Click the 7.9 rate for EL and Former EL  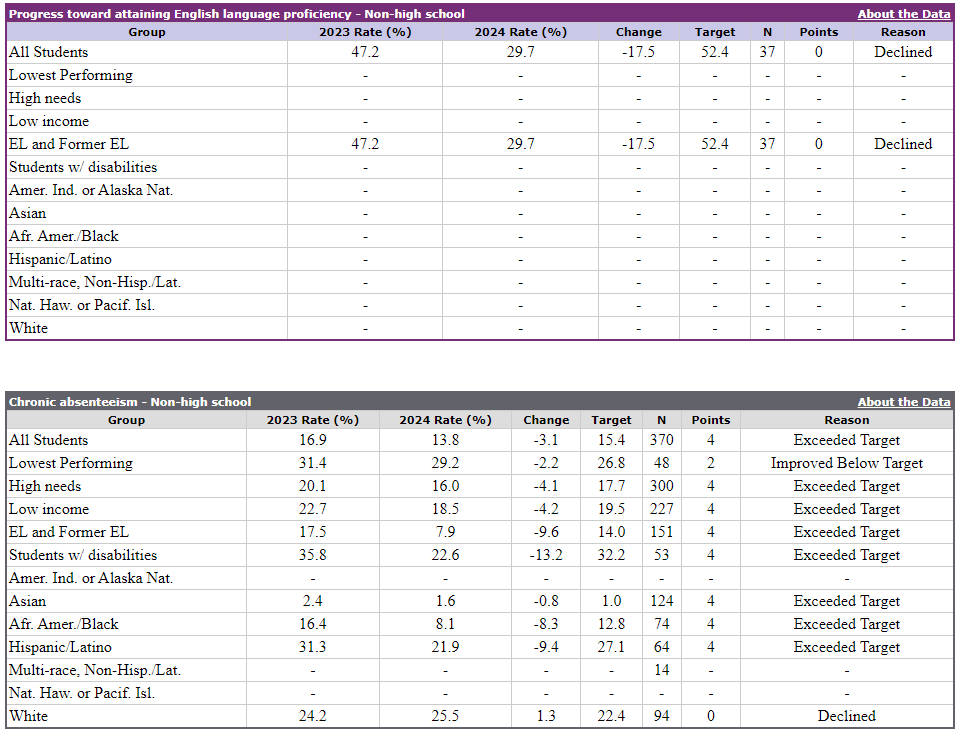point(445,532)
